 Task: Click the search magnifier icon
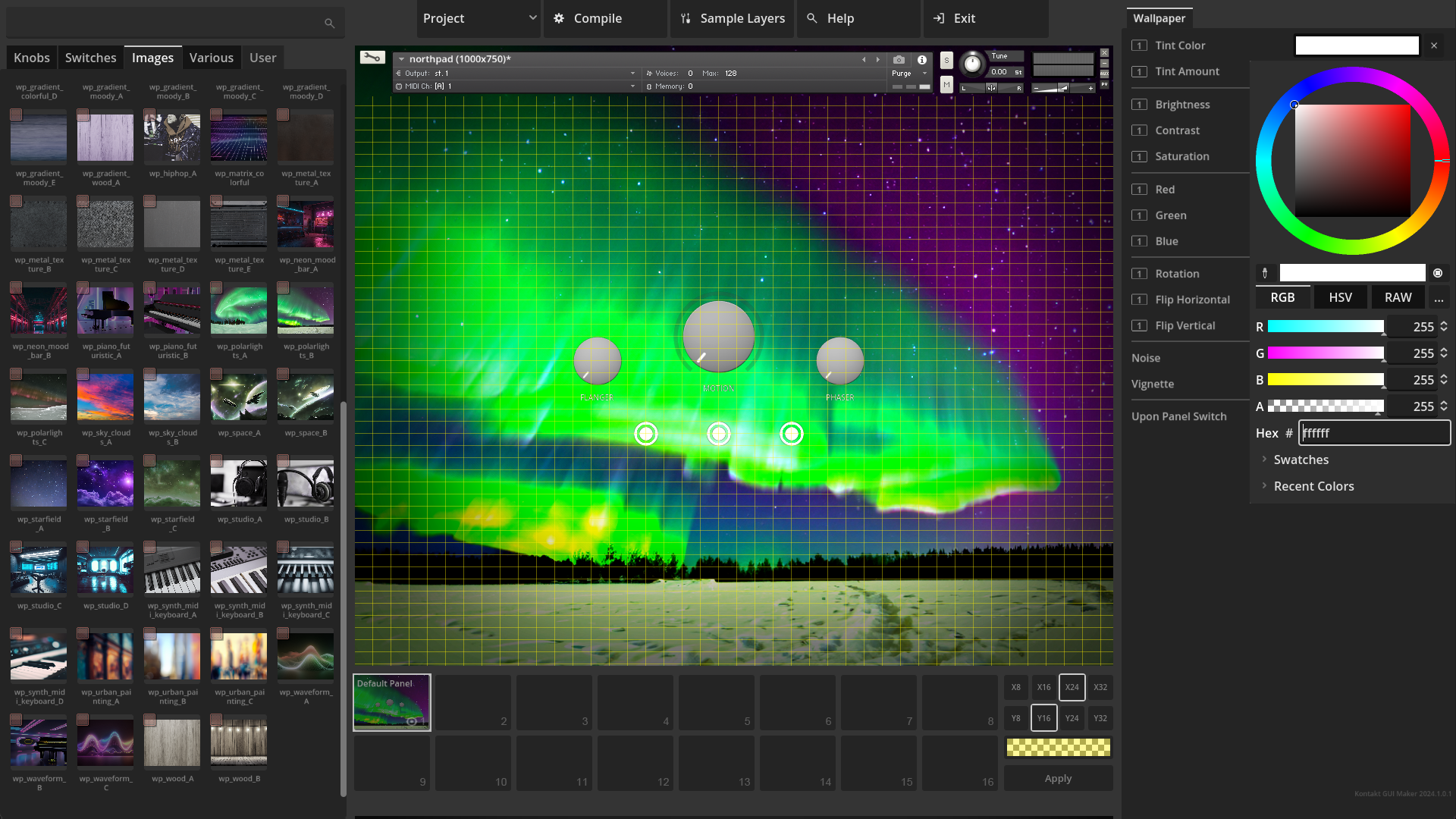click(329, 24)
